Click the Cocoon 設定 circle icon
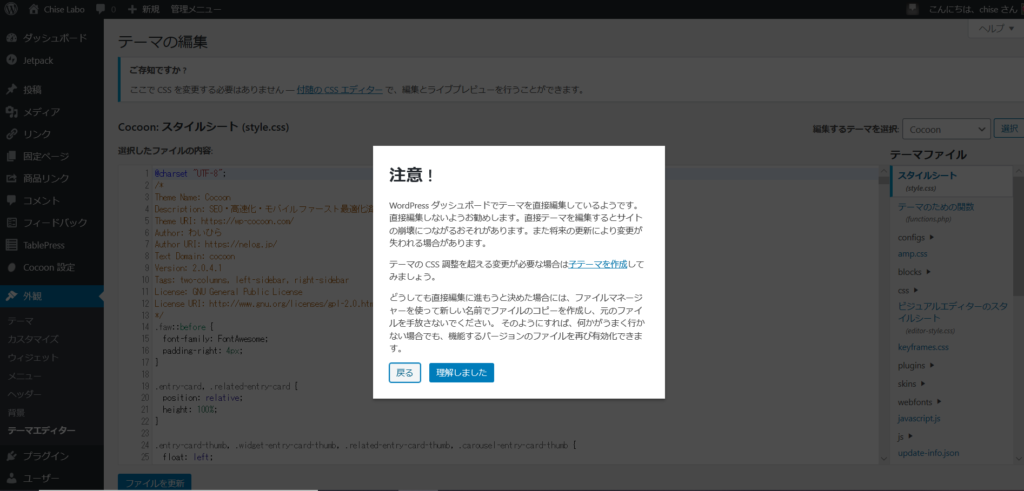This screenshot has height=491, width=1024. 11,267
